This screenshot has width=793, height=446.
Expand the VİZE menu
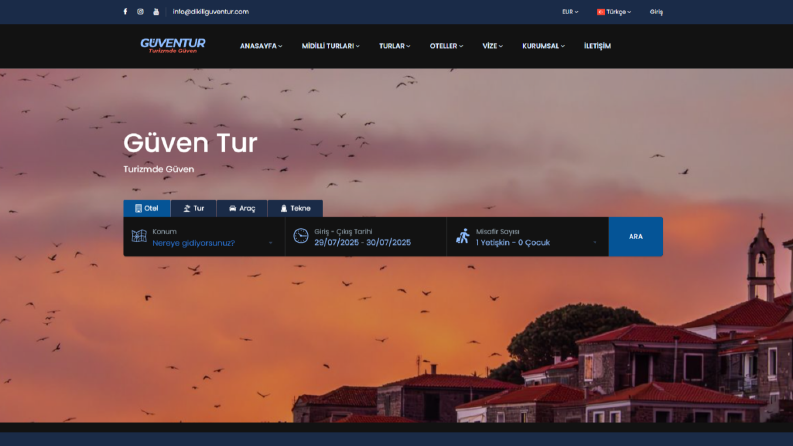point(492,46)
